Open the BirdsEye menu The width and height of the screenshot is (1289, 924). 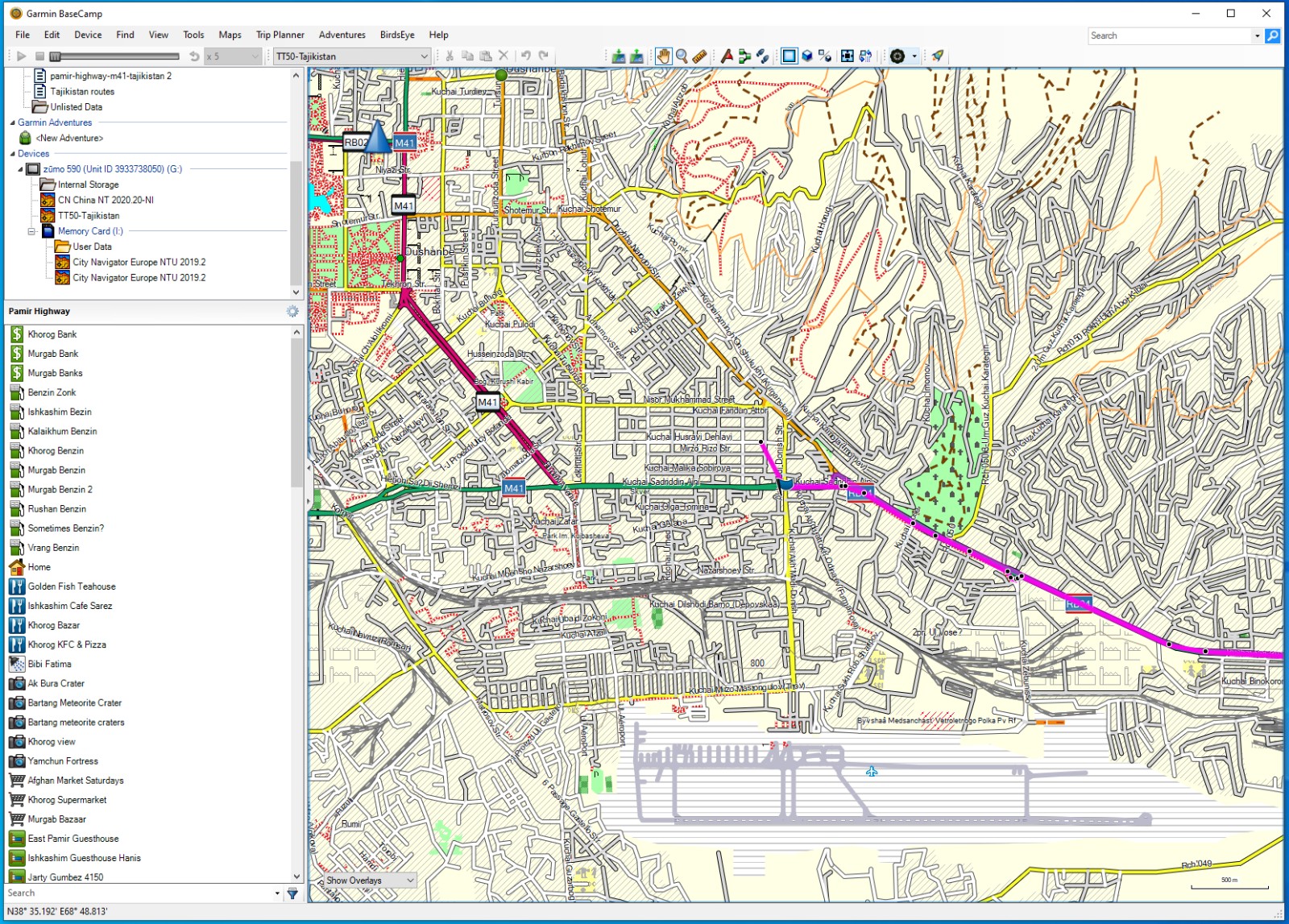(x=397, y=35)
